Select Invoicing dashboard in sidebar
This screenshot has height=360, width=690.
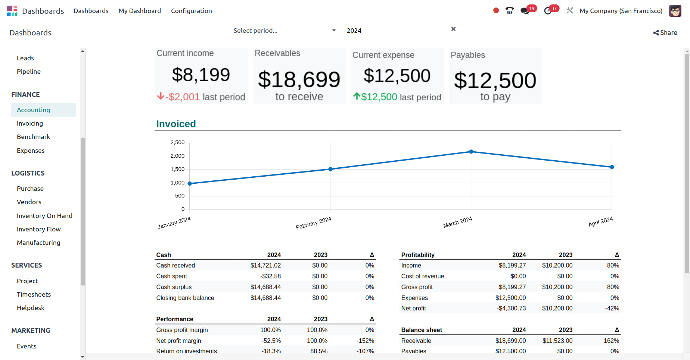click(x=30, y=124)
